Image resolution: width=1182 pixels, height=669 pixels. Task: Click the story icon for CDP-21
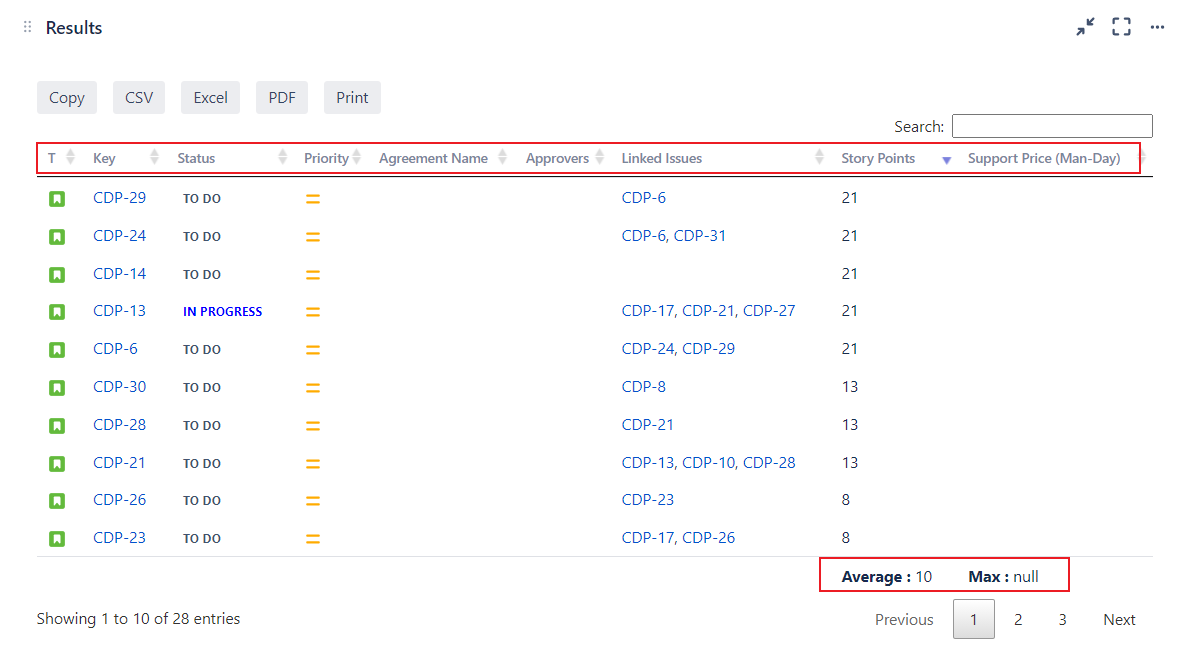(57, 464)
